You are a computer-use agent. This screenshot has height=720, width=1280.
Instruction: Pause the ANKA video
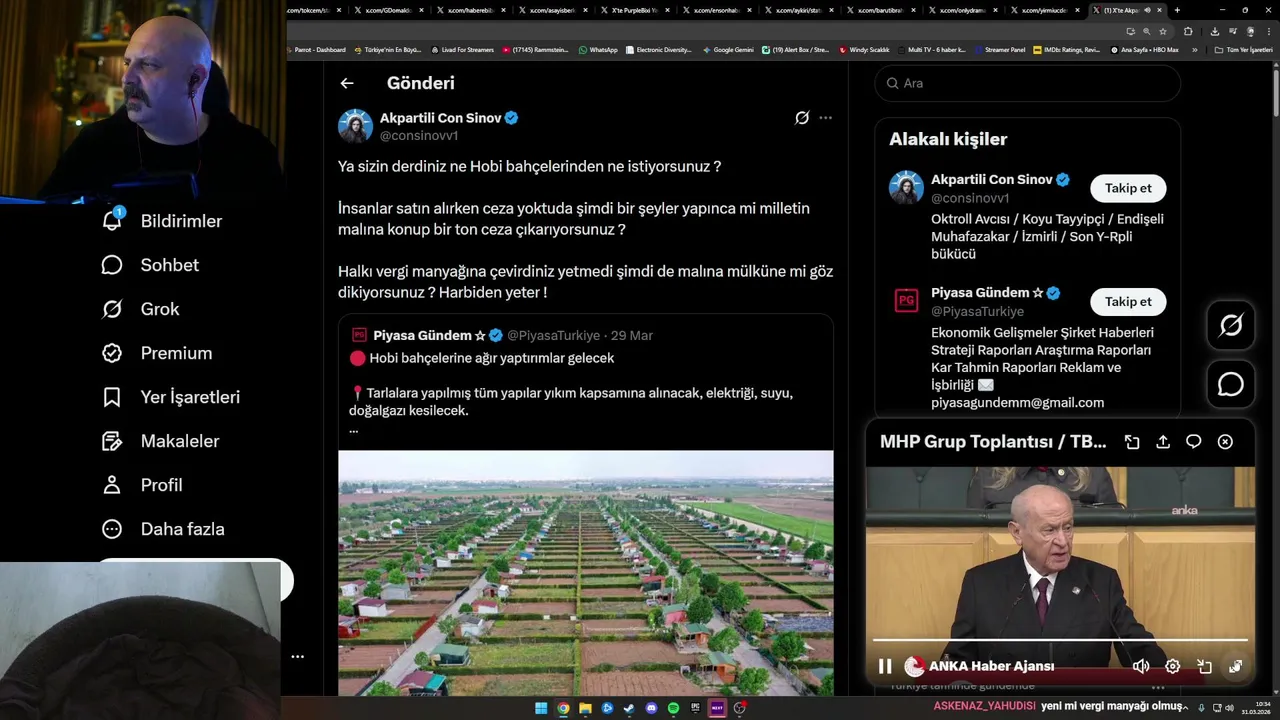(885, 666)
